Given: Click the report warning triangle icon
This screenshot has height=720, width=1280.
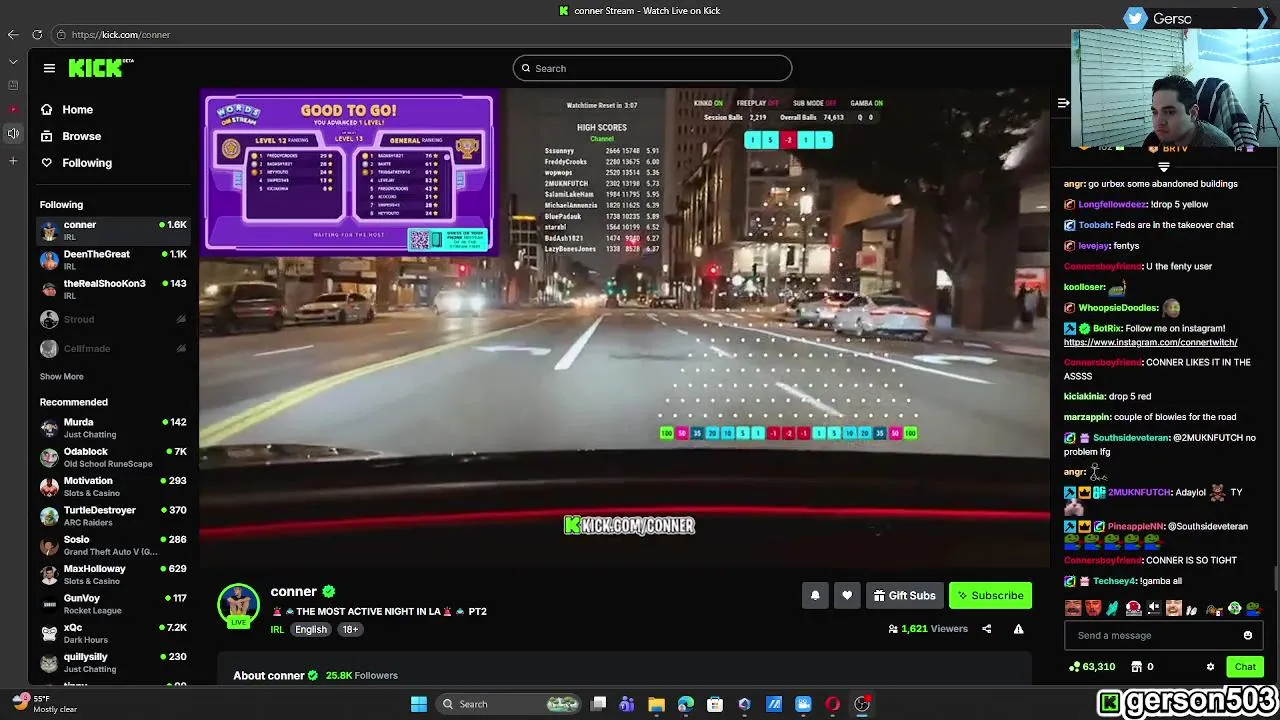Looking at the screenshot, I should pyautogui.click(x=1018, y=629).
